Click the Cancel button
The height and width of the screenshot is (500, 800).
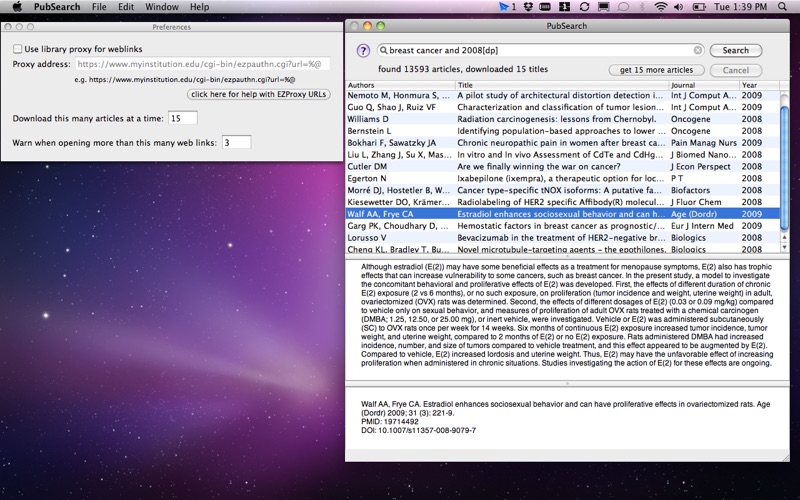[735, 70]
